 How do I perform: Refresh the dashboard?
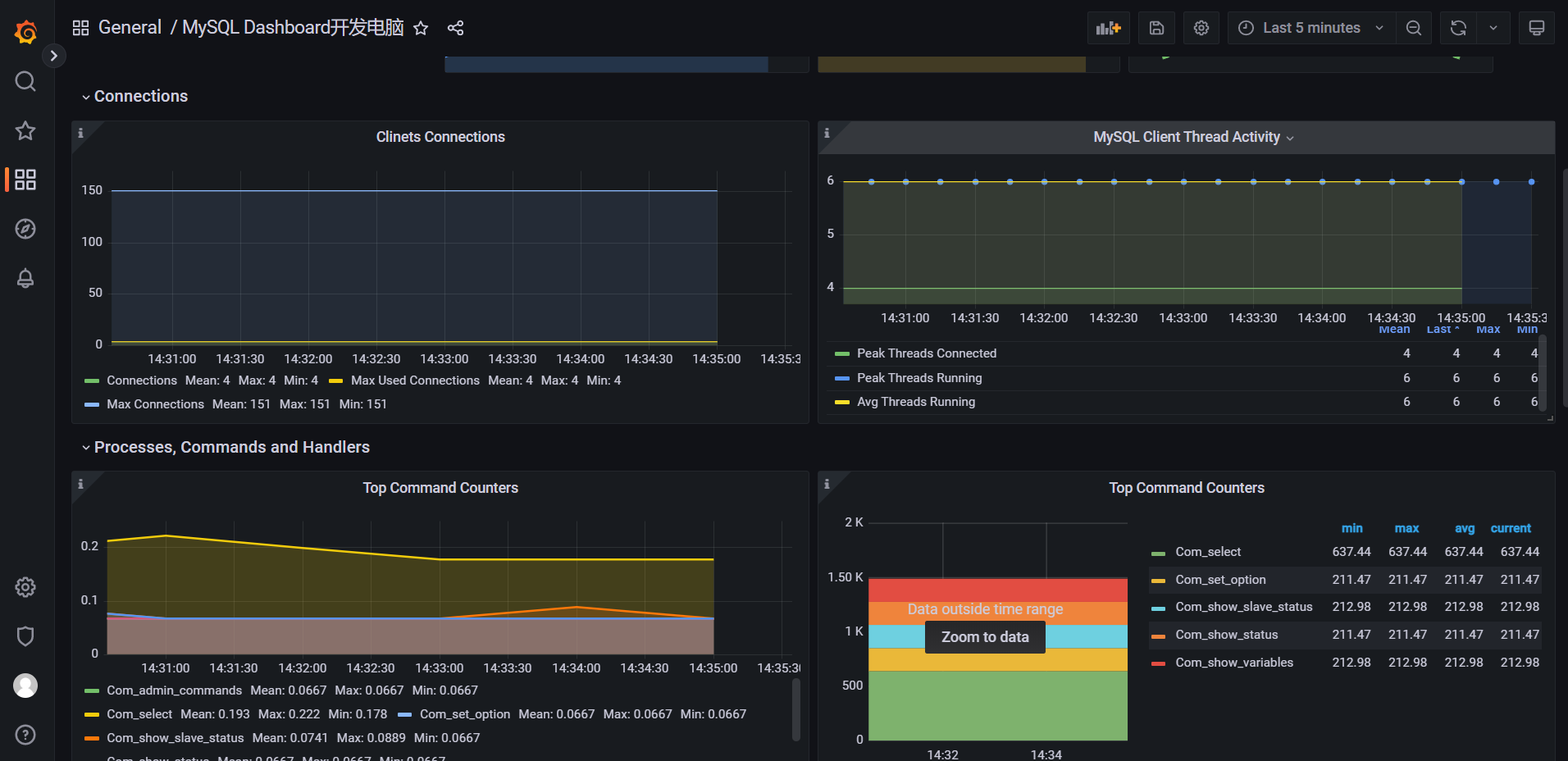(x=1458, y=28)
